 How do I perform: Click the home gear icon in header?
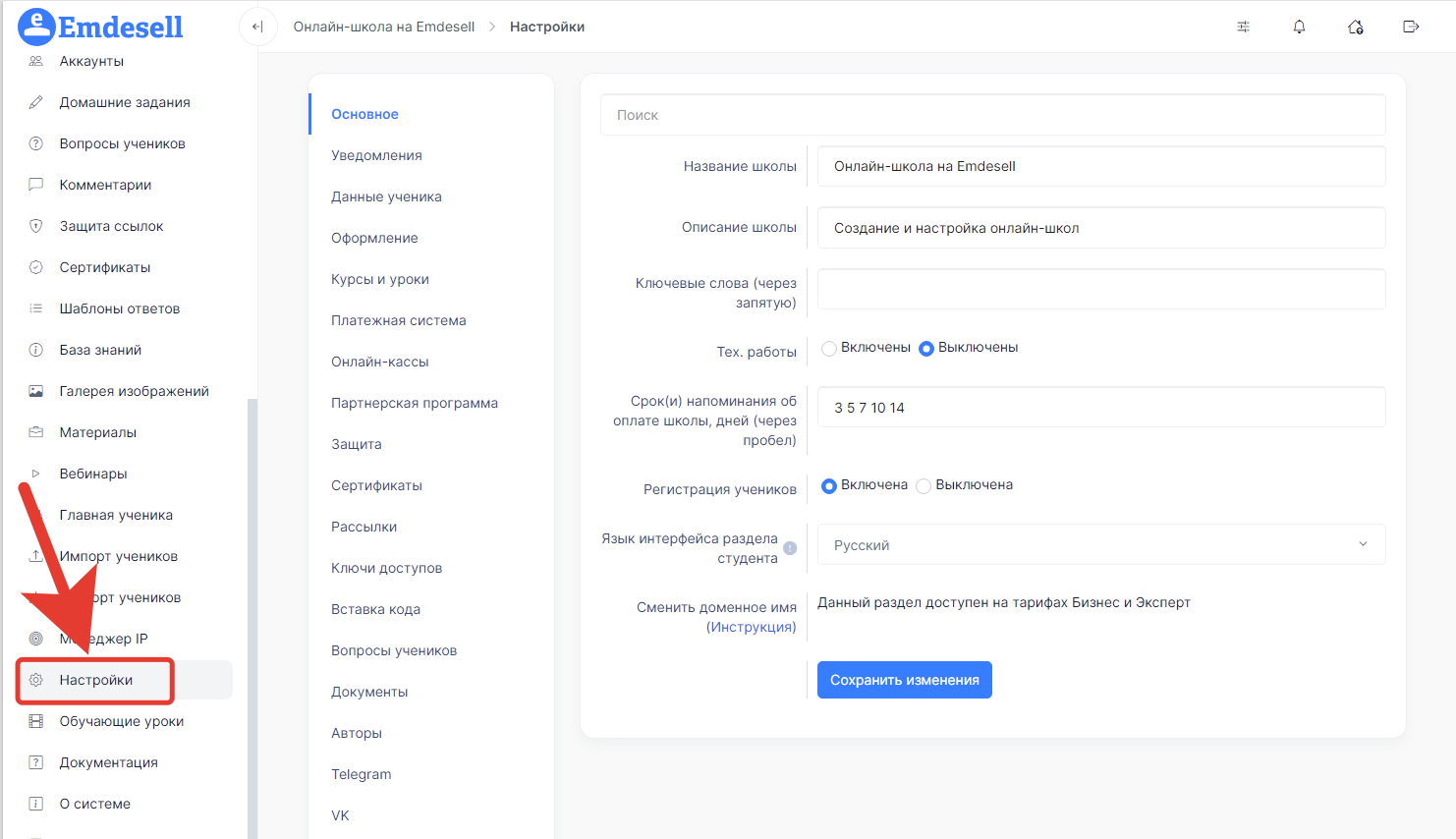tap(1355, 27)
